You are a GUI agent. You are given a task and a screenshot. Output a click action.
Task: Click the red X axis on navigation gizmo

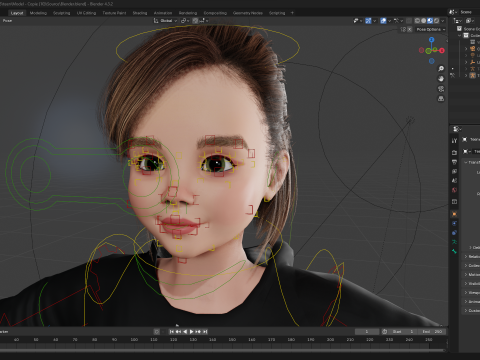click(x=442, y=51)
